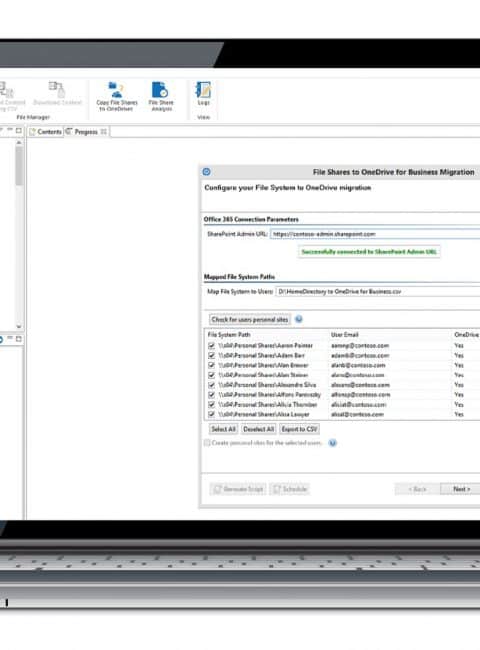Viewport: 480px width, 650px height.
Task: Sort by File System Path column header
Action: (229, 335)
